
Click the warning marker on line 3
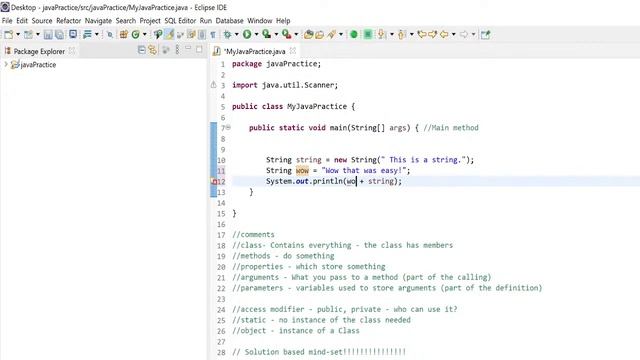coord(213,85)
